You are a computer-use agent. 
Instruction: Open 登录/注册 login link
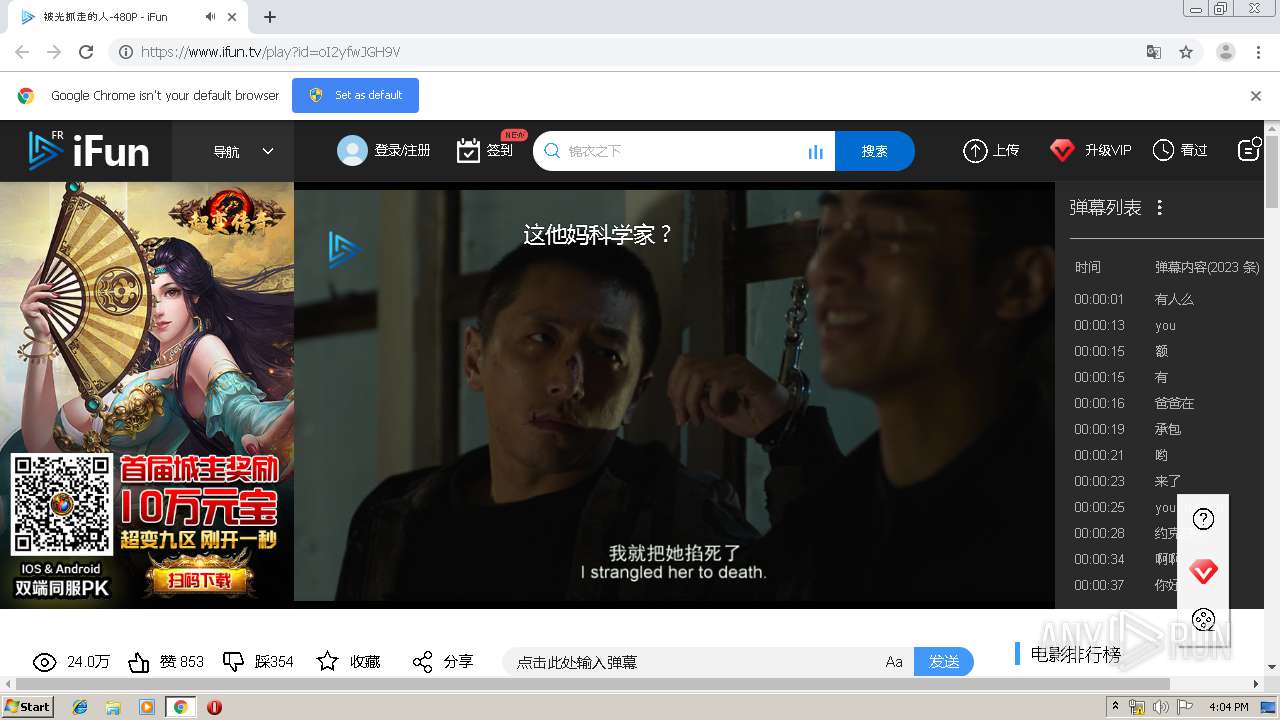[x=402, y=151]
